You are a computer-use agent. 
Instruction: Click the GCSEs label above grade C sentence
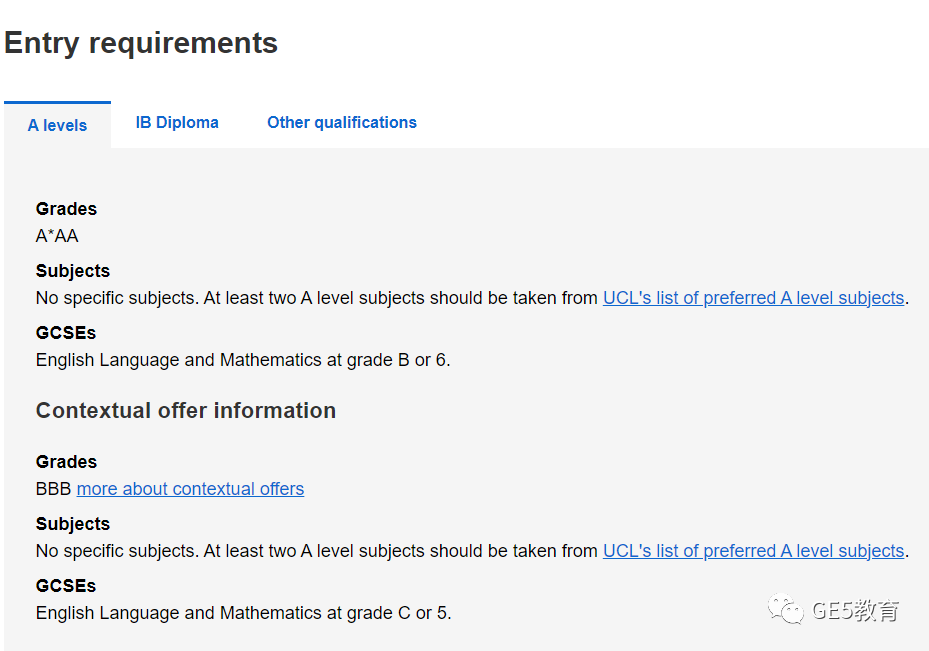pos(66,585)
